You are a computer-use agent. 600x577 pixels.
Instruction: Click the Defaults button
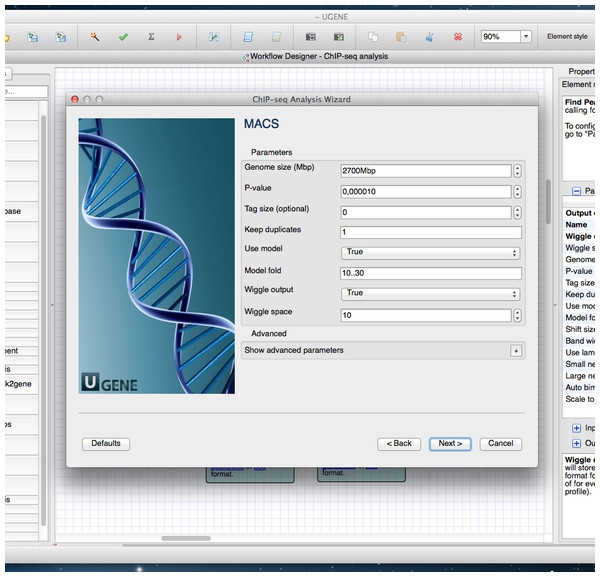click(x=106, y=443)
